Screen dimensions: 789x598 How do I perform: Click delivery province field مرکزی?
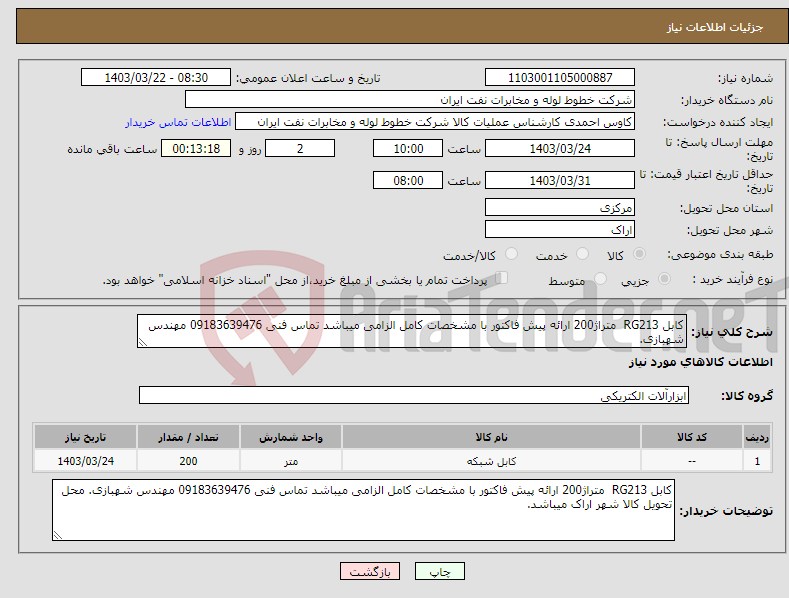tap(560, 207)
